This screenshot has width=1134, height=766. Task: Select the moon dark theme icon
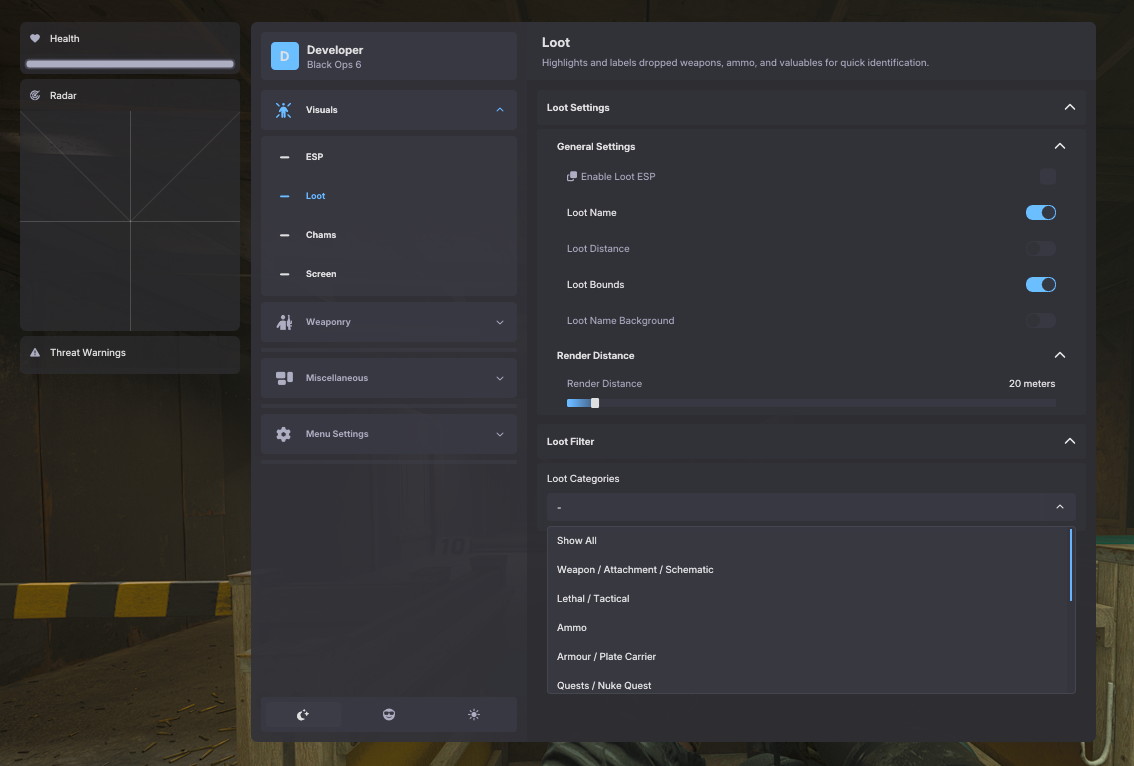click(303, 714)
